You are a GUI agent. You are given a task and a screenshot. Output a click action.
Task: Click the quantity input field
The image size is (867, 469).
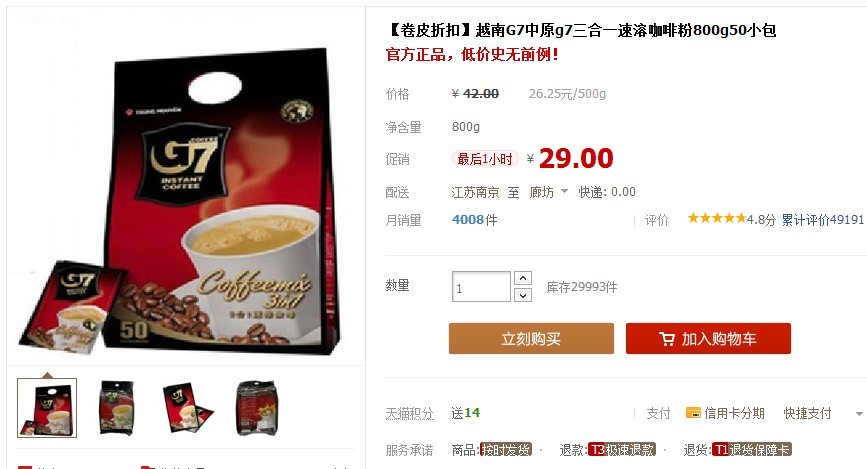pos(481,286)
